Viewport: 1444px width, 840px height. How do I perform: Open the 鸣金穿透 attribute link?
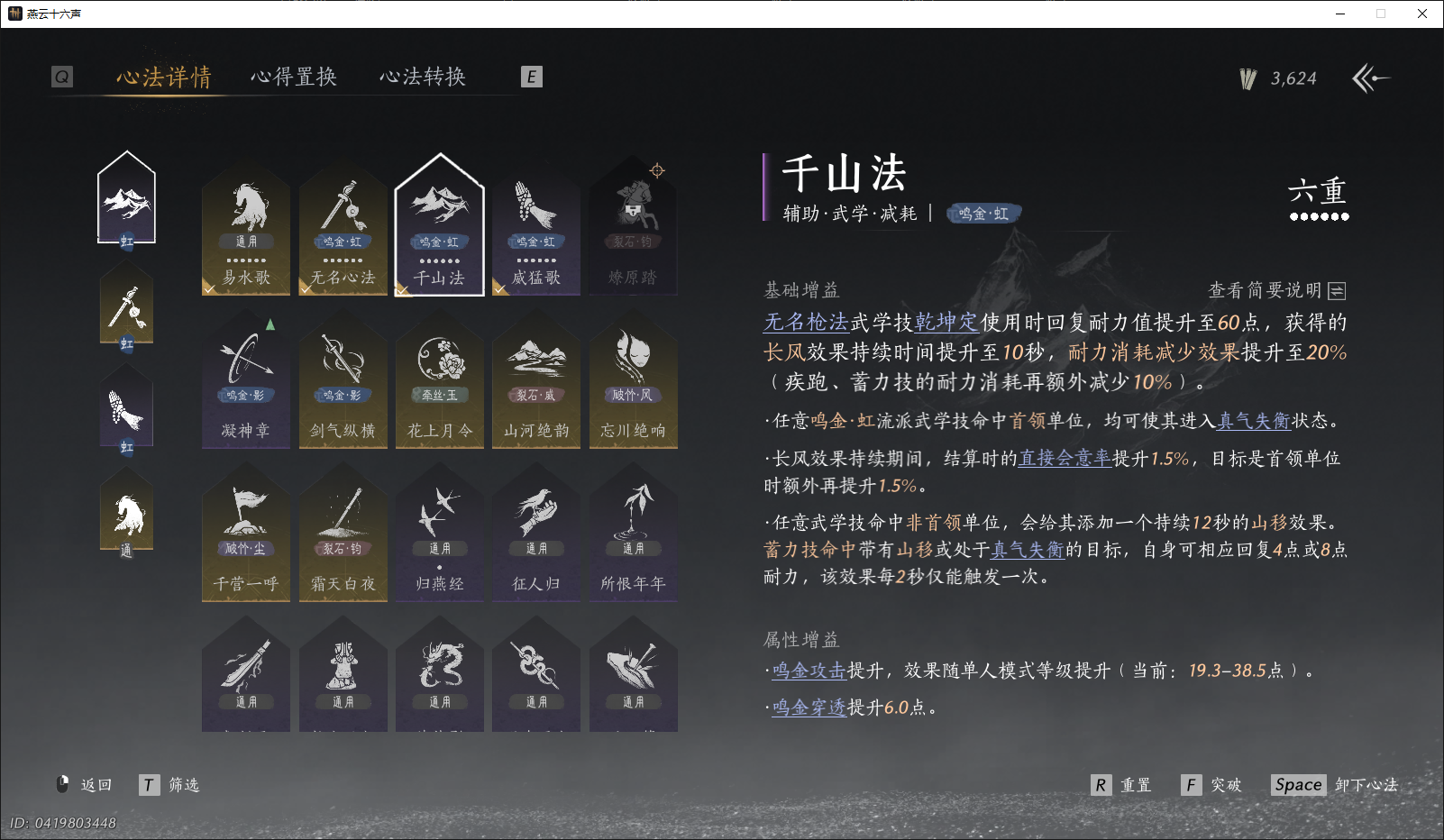click(809, 708)
